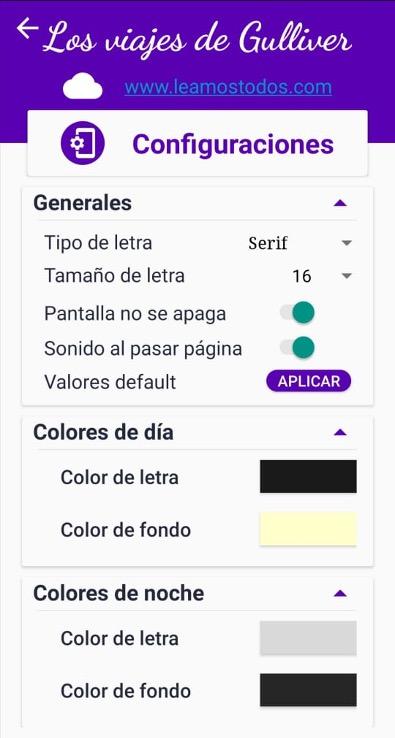Image resolution: width=395 pixels, height=738 pixels.
Task: Click the phone settings gear icon
Action: coord(82,143)
